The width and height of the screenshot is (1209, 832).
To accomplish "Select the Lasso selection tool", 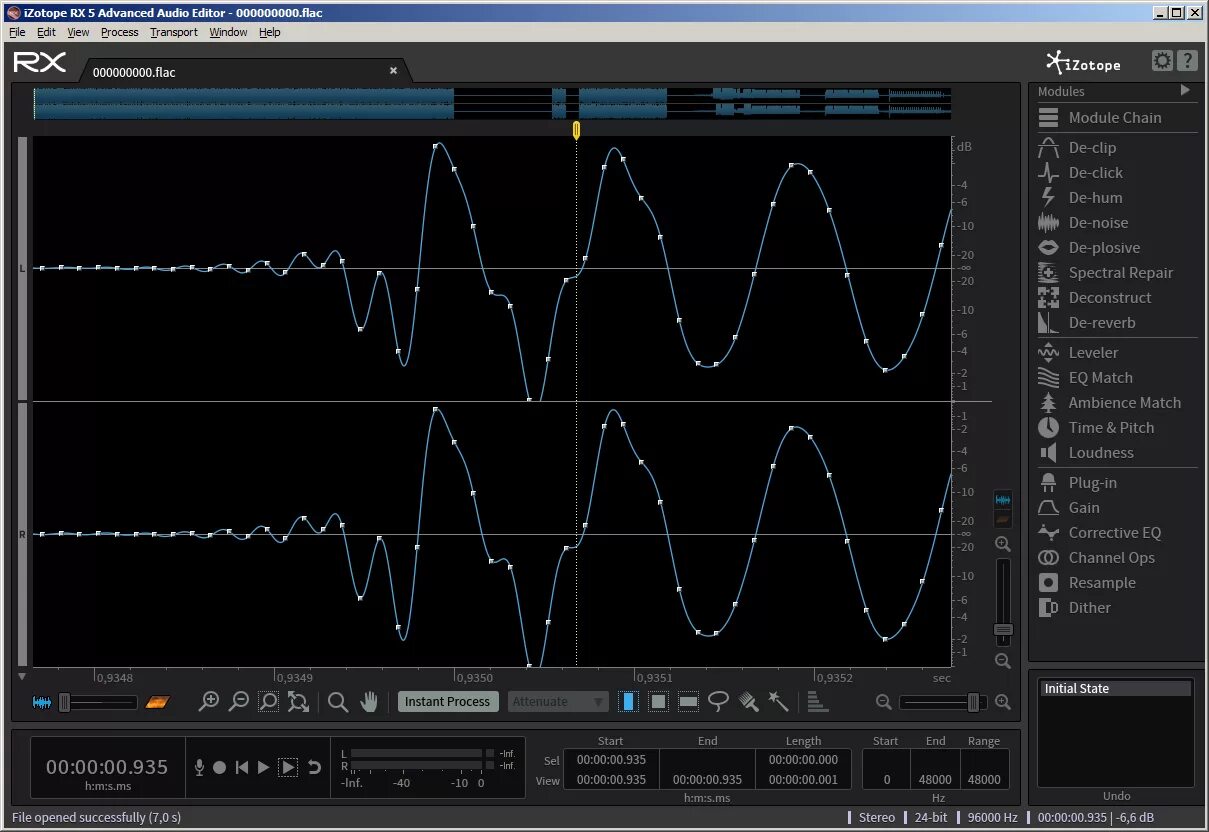I will [x=718, y=702].
